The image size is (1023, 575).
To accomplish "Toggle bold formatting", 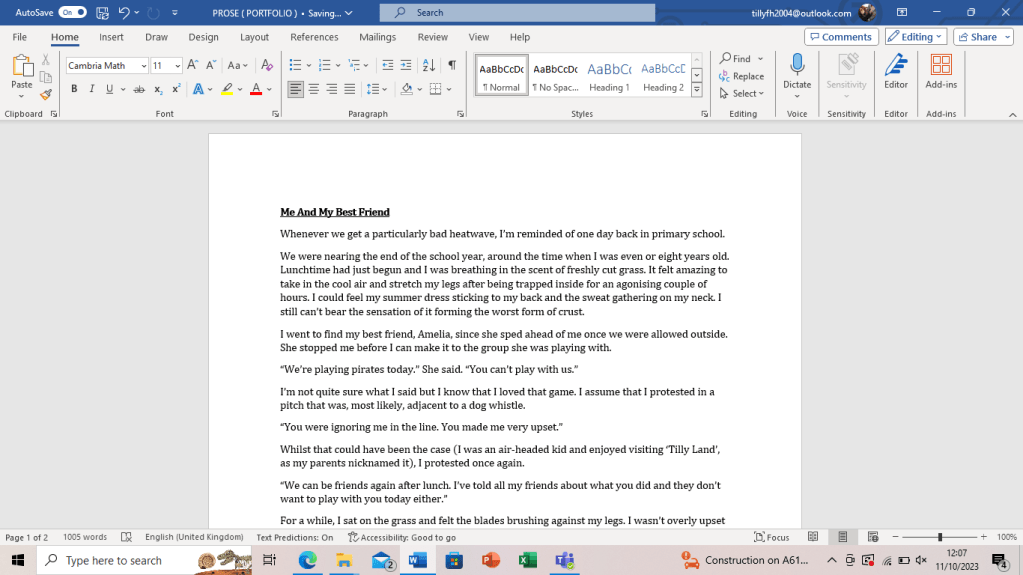I will tap(74, 89).
